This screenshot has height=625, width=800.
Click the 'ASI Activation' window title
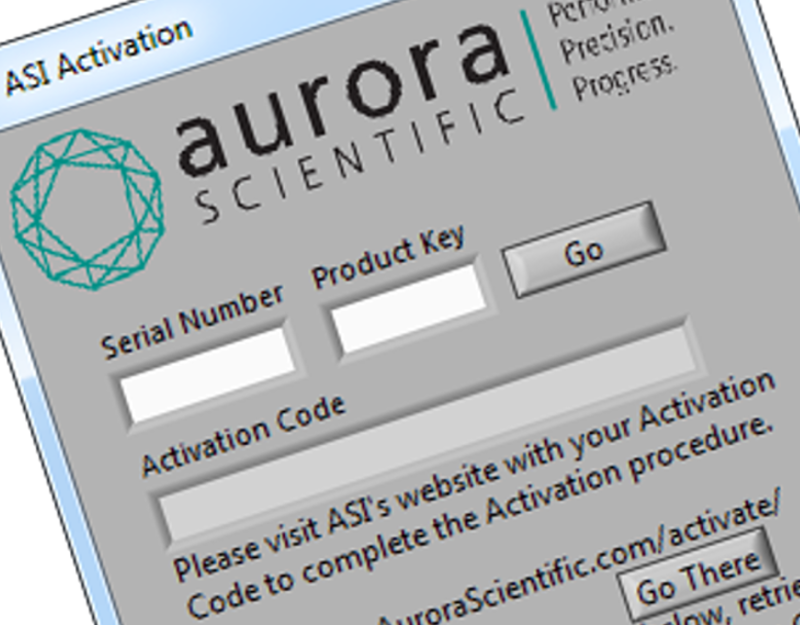tap(99, 58)
